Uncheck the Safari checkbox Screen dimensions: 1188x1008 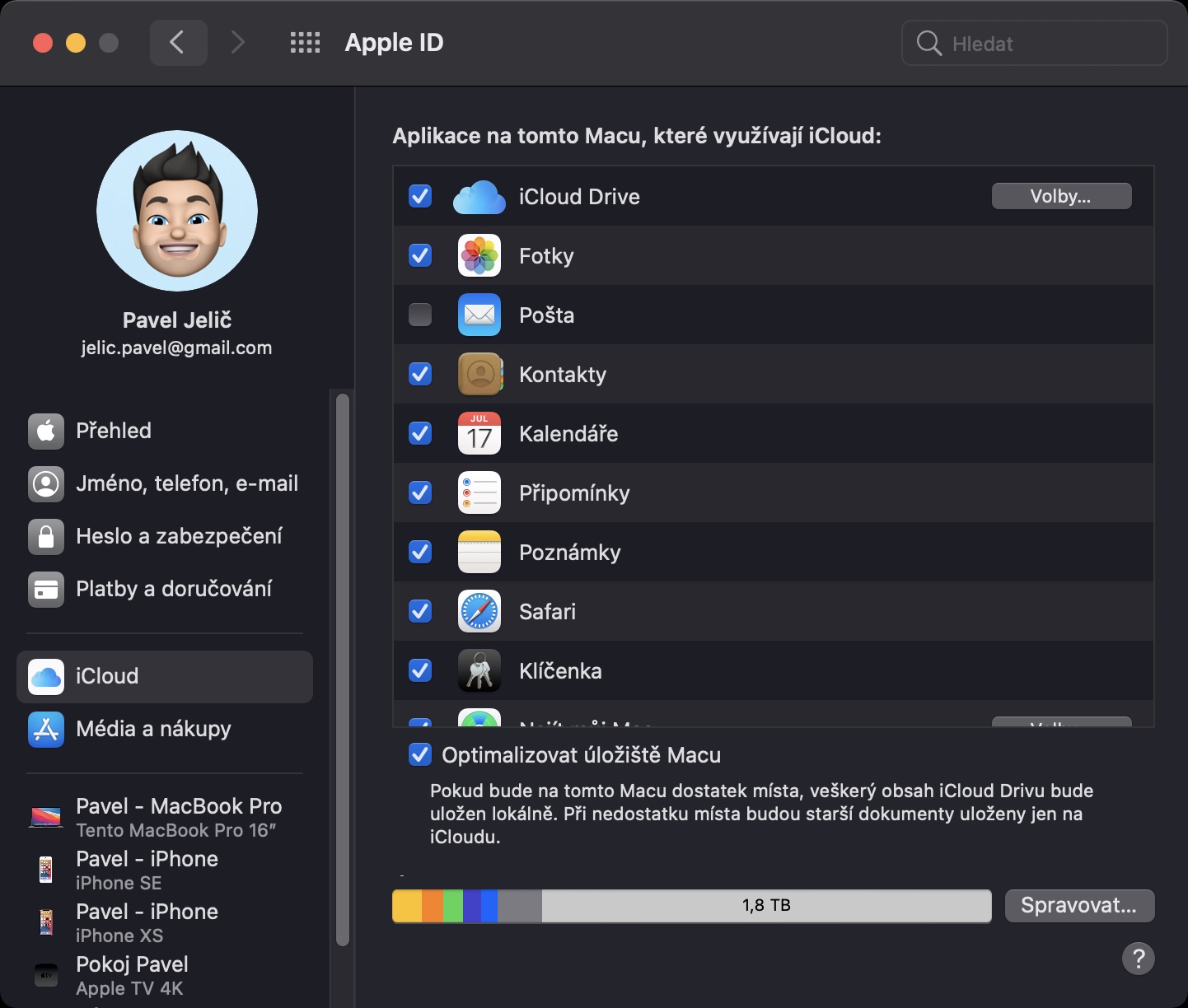tap(420, 611)
